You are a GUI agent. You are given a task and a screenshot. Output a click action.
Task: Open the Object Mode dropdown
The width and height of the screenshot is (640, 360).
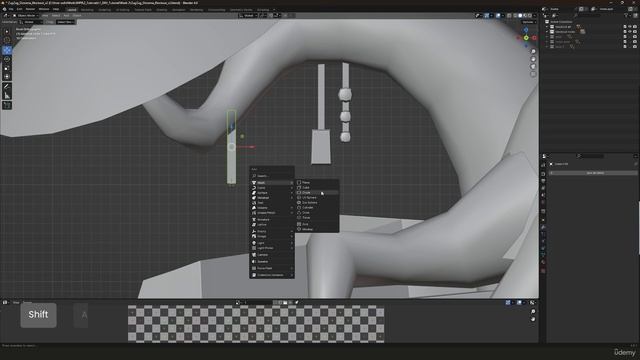click(x=24, y=16)
